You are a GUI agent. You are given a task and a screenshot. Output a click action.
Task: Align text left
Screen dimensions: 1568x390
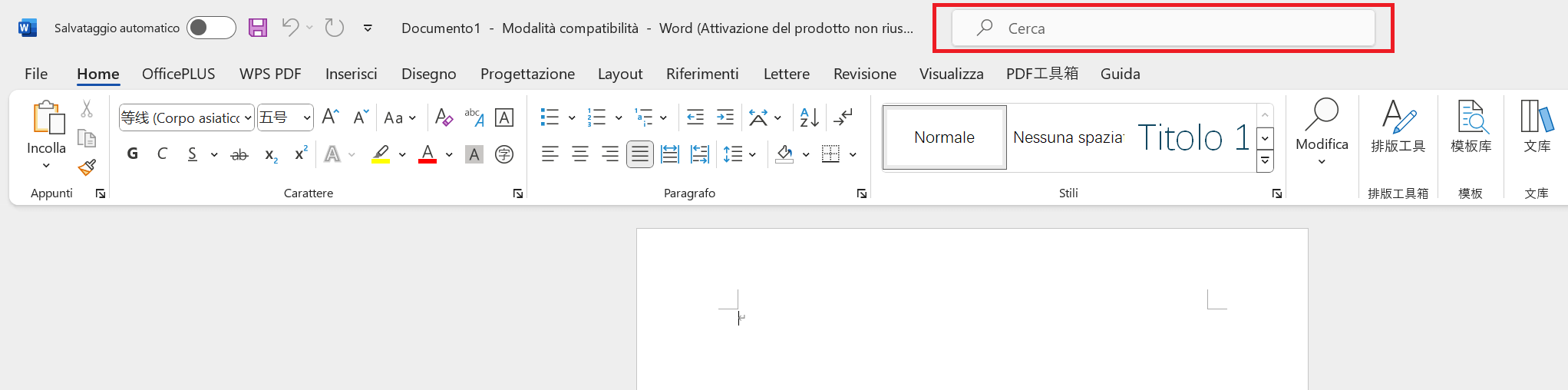click(550, 154)
